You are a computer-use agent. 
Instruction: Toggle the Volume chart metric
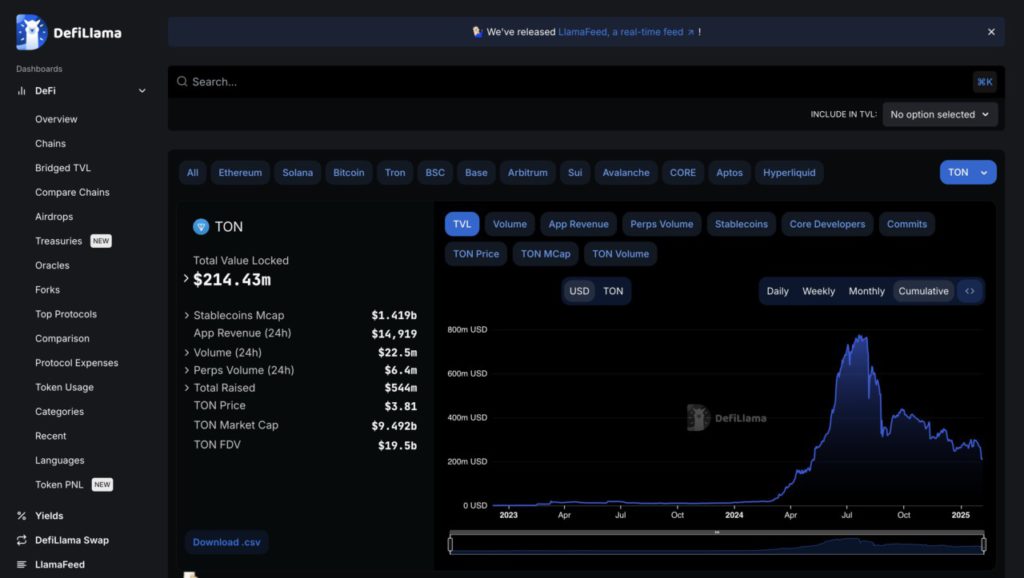[x=509, y=224]
